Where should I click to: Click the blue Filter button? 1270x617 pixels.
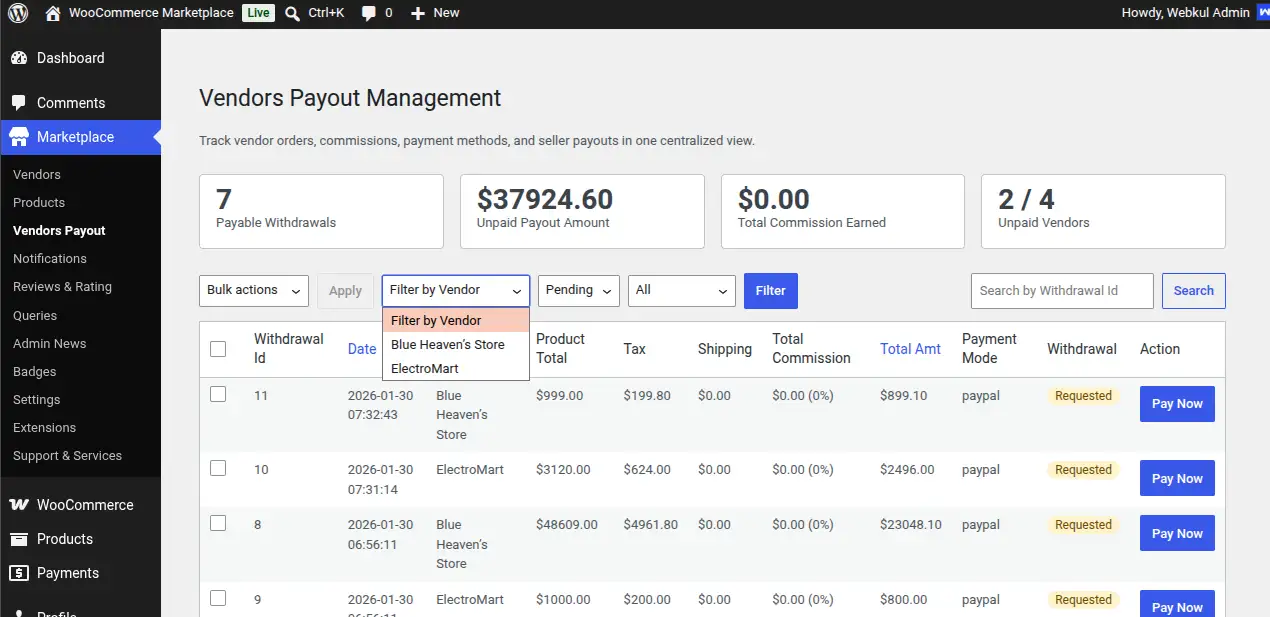click(771, 291)
